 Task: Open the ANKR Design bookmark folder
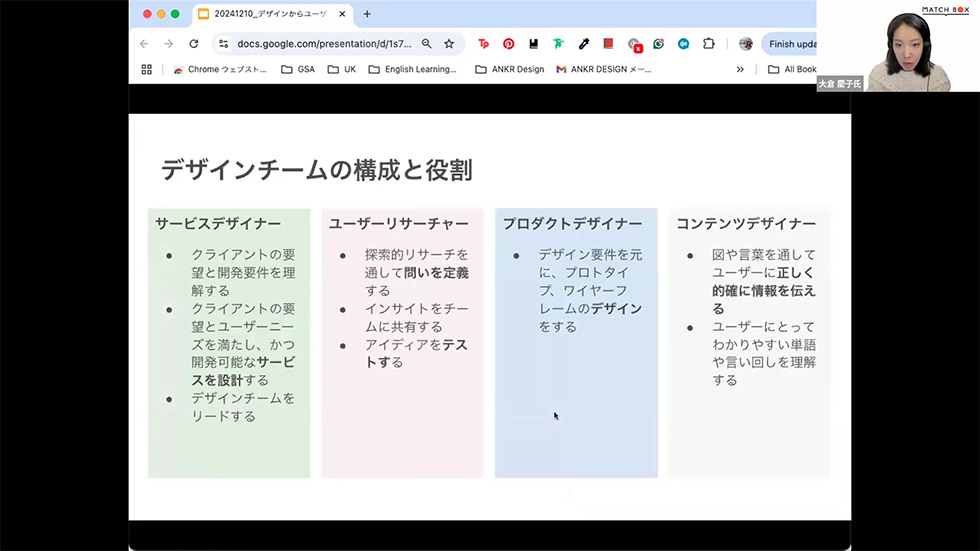tap(510, 69)
